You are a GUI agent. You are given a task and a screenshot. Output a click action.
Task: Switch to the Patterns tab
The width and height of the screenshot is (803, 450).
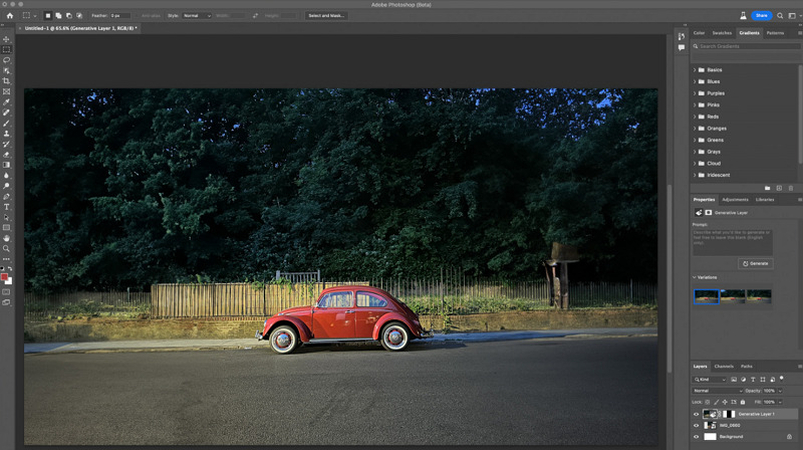pyautogui.click(x=775, y=33)
